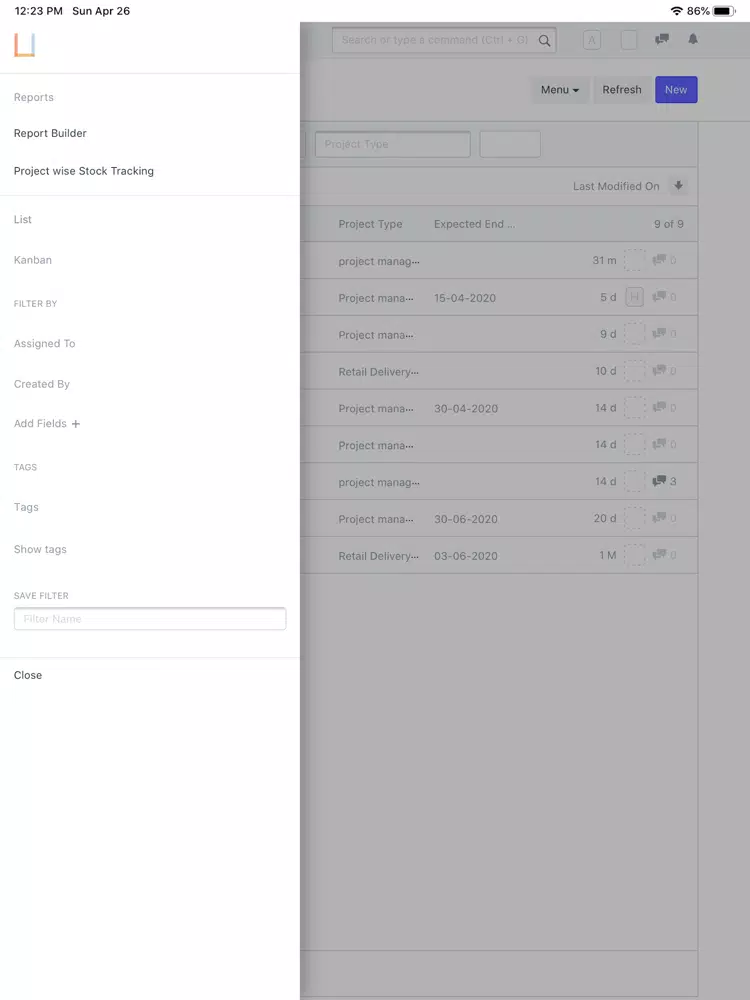Image resolution: width=750 pixels, height=1000 pixels.
Task: Expand the Menu dropdown
Action: coord(560,90)
